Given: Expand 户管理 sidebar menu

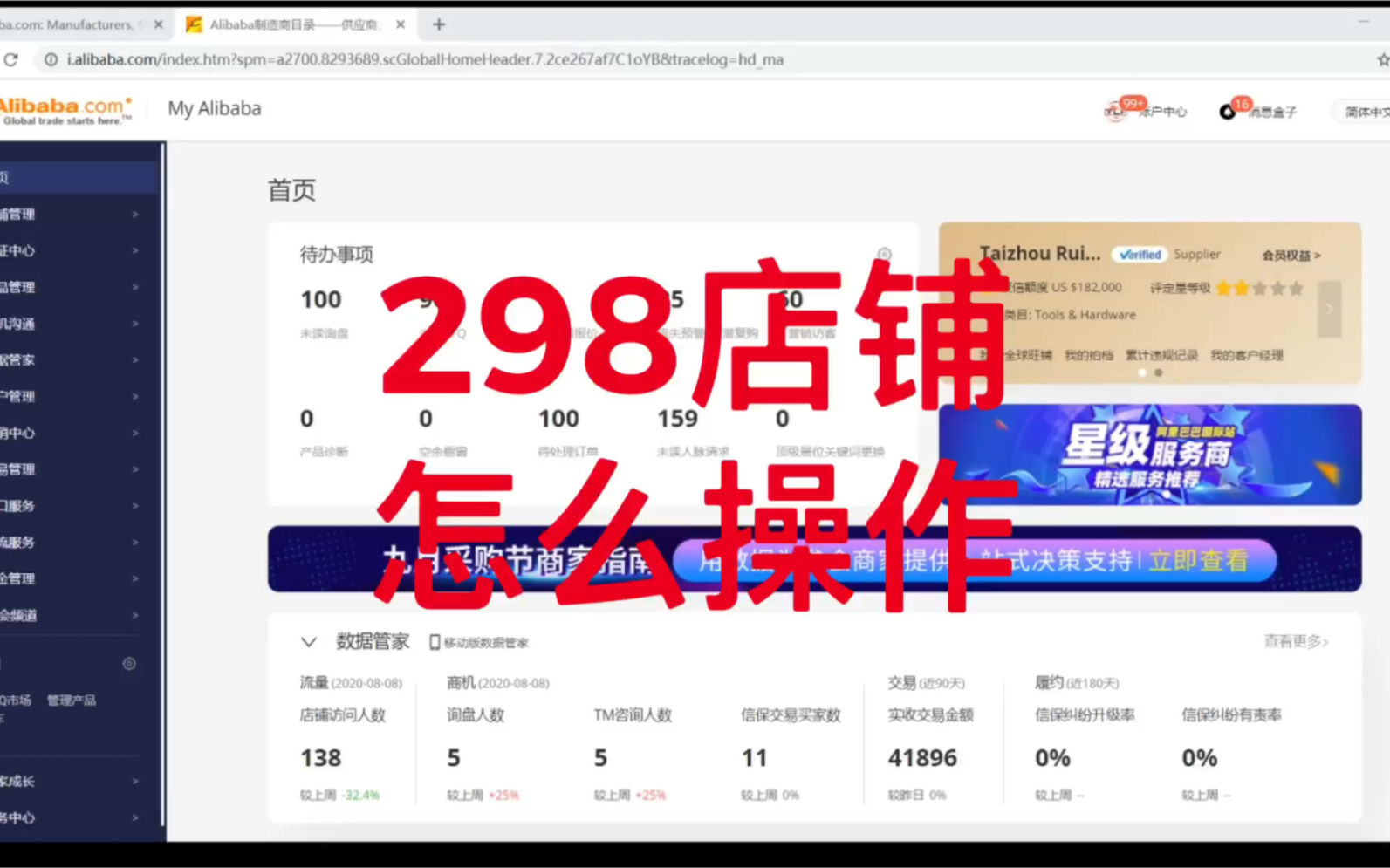Looking at the screenshot, I should [x=79, y=396].
